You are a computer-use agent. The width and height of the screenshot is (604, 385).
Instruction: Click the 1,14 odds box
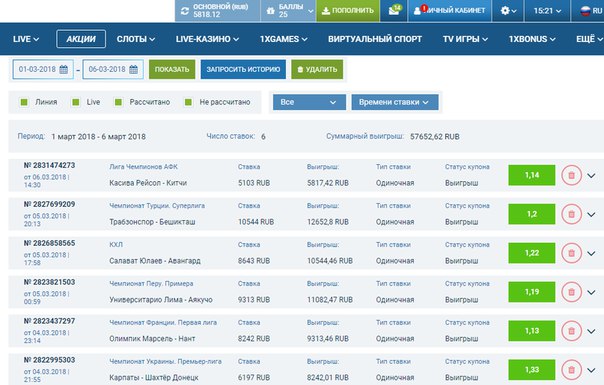tap(532, 175)
